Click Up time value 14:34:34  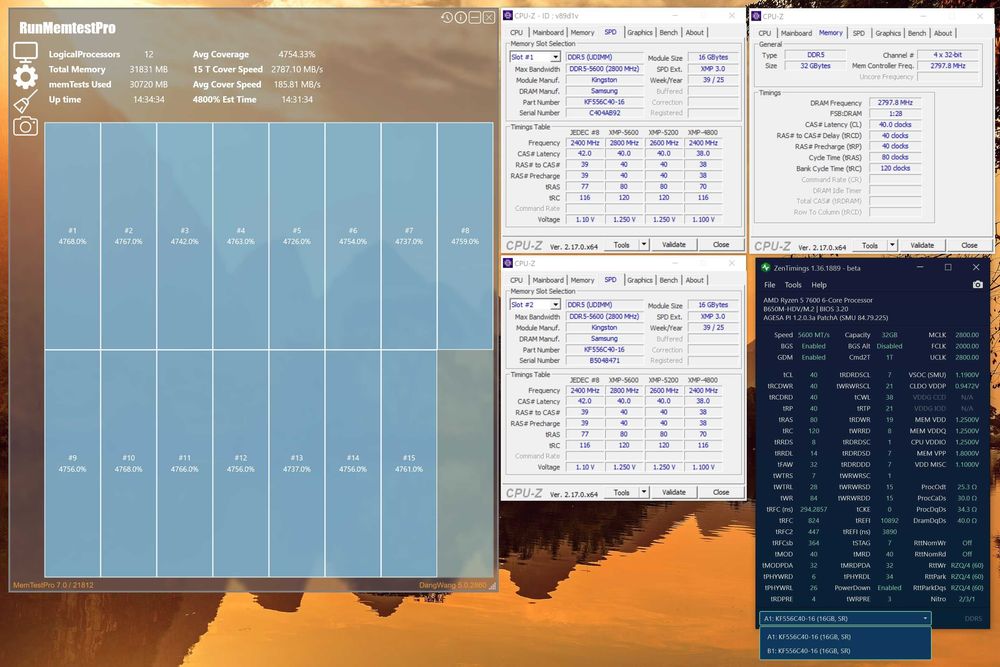click(149, 99)
